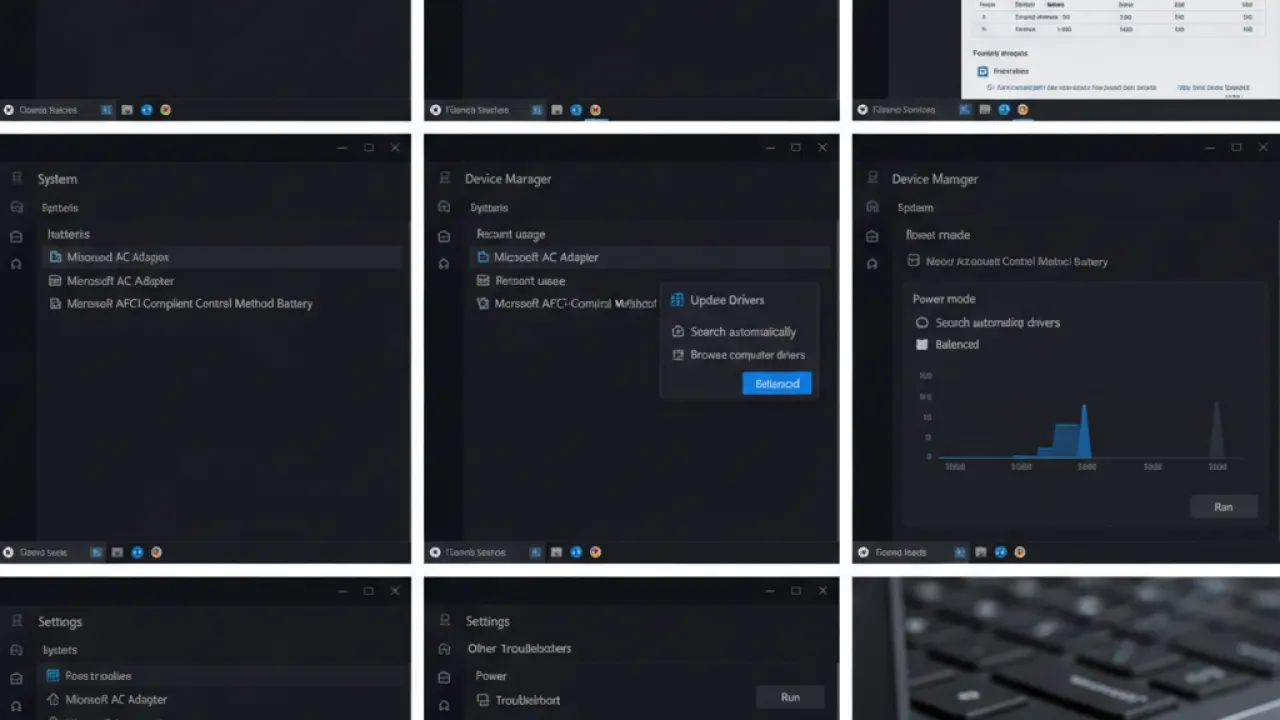Viewport: 1280px width, 720px height.
Task: Click the Power label in Settings troubleshooters
Action: tap(491, 676)
